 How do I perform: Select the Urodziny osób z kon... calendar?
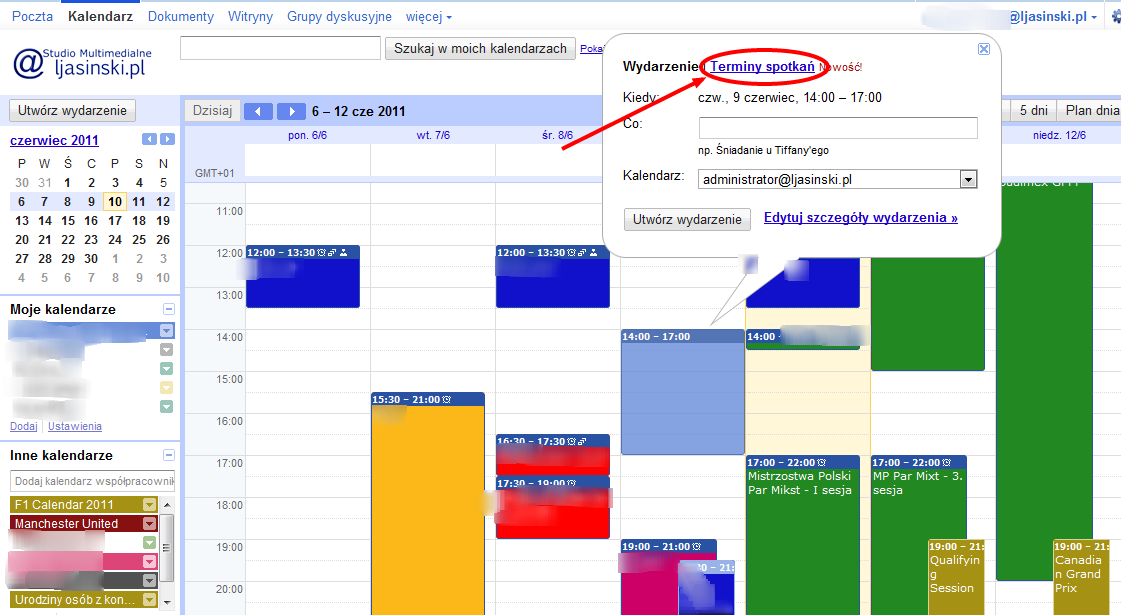click(75, 599)
